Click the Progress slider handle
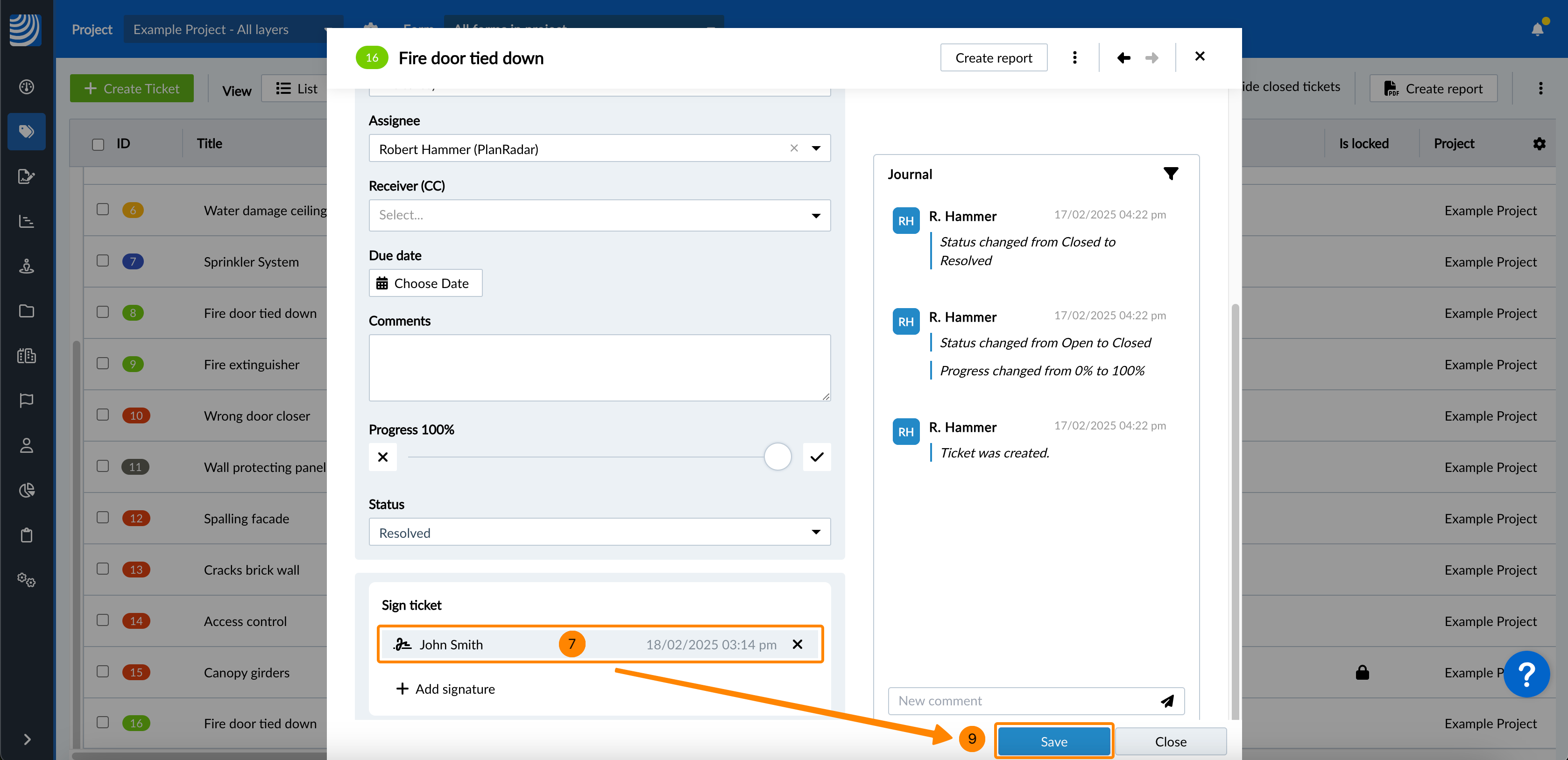 777,457
